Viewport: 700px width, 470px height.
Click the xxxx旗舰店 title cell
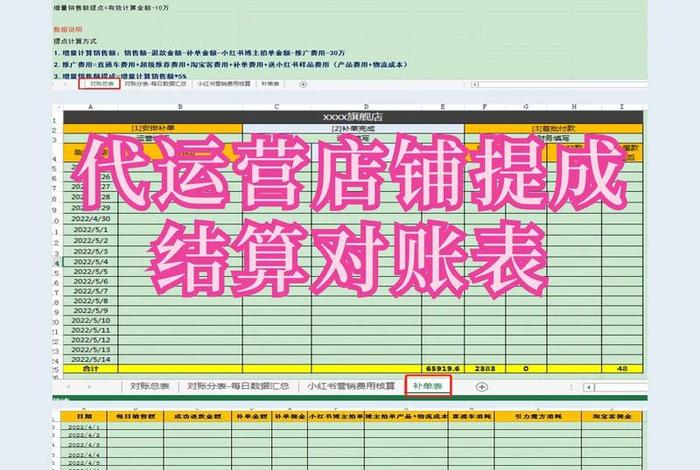353,117
